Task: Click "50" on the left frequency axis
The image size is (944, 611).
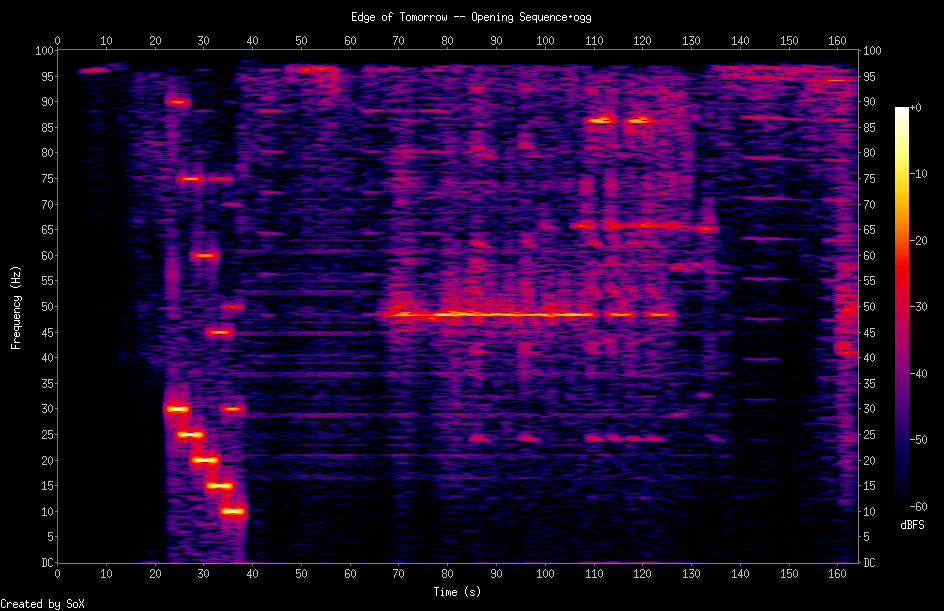Action: pyautogui.click(x=47, y=307)
